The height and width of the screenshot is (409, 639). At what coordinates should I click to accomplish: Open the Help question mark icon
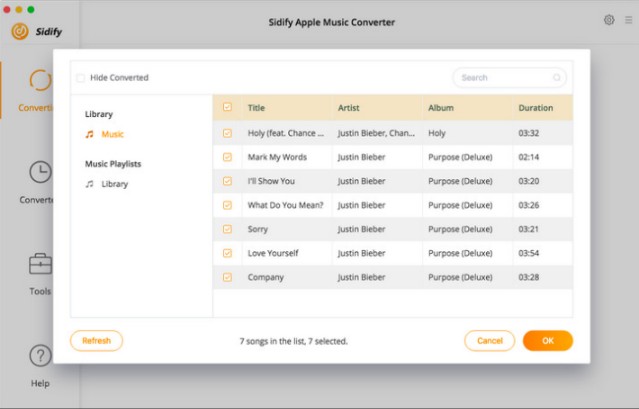coord(39,356)
